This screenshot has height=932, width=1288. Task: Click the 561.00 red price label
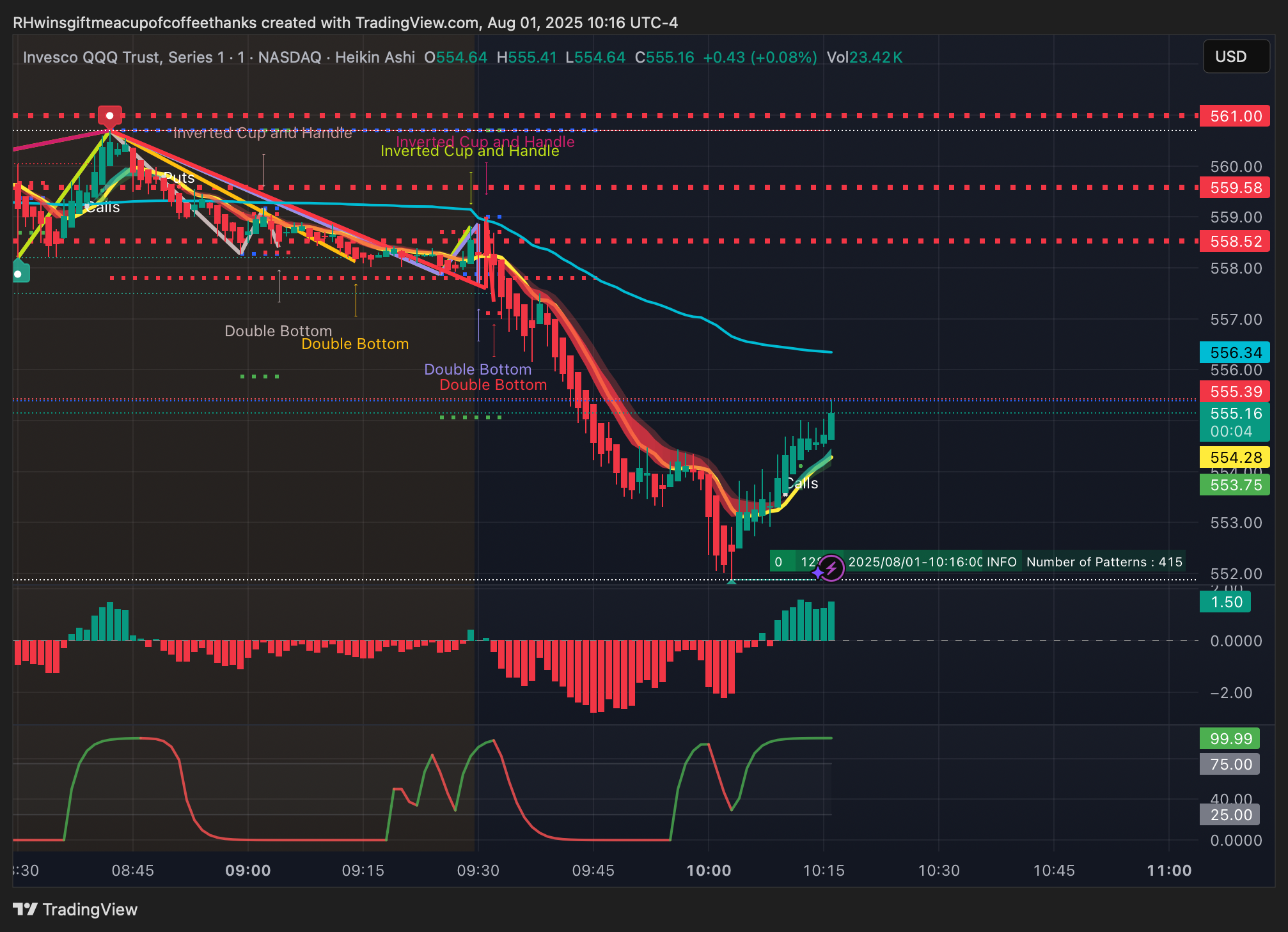[1234, 116]
